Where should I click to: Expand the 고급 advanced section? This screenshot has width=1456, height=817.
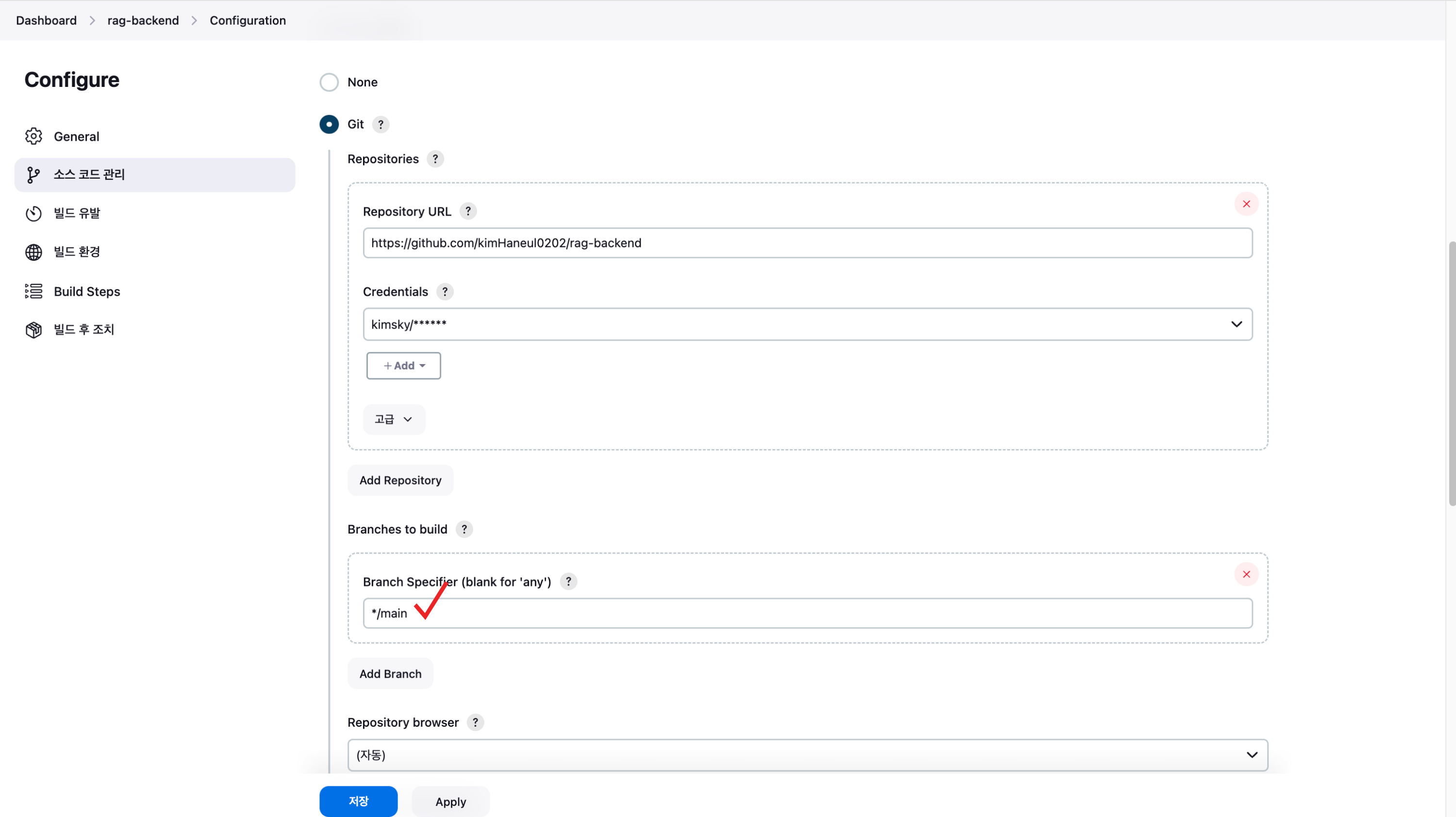(x=394, y=419)
